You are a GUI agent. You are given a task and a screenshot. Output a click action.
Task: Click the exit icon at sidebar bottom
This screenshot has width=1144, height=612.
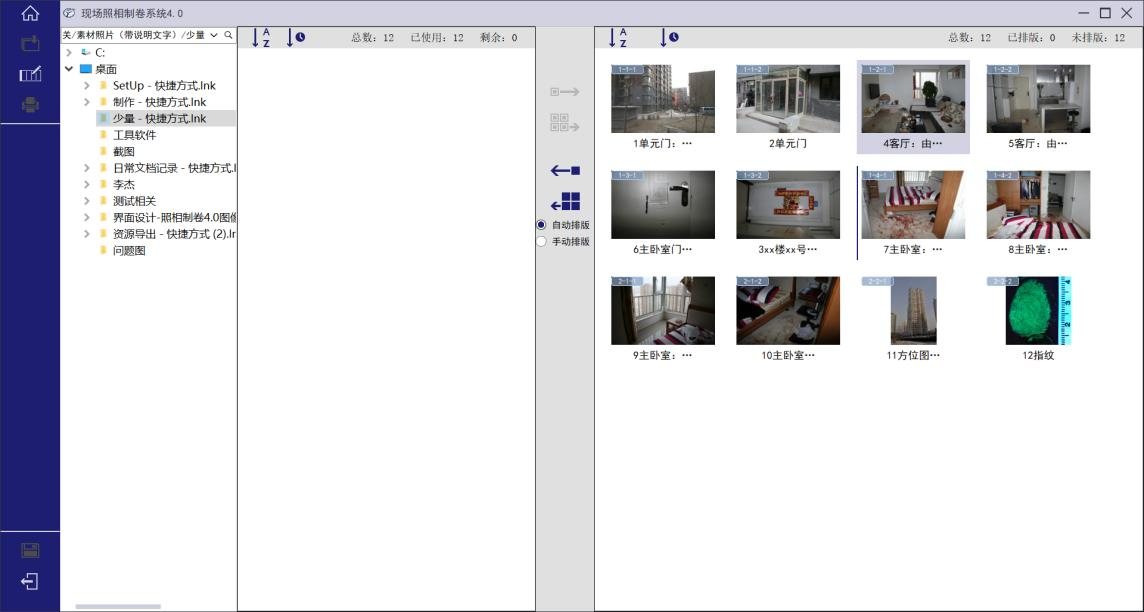pos(30,581)
